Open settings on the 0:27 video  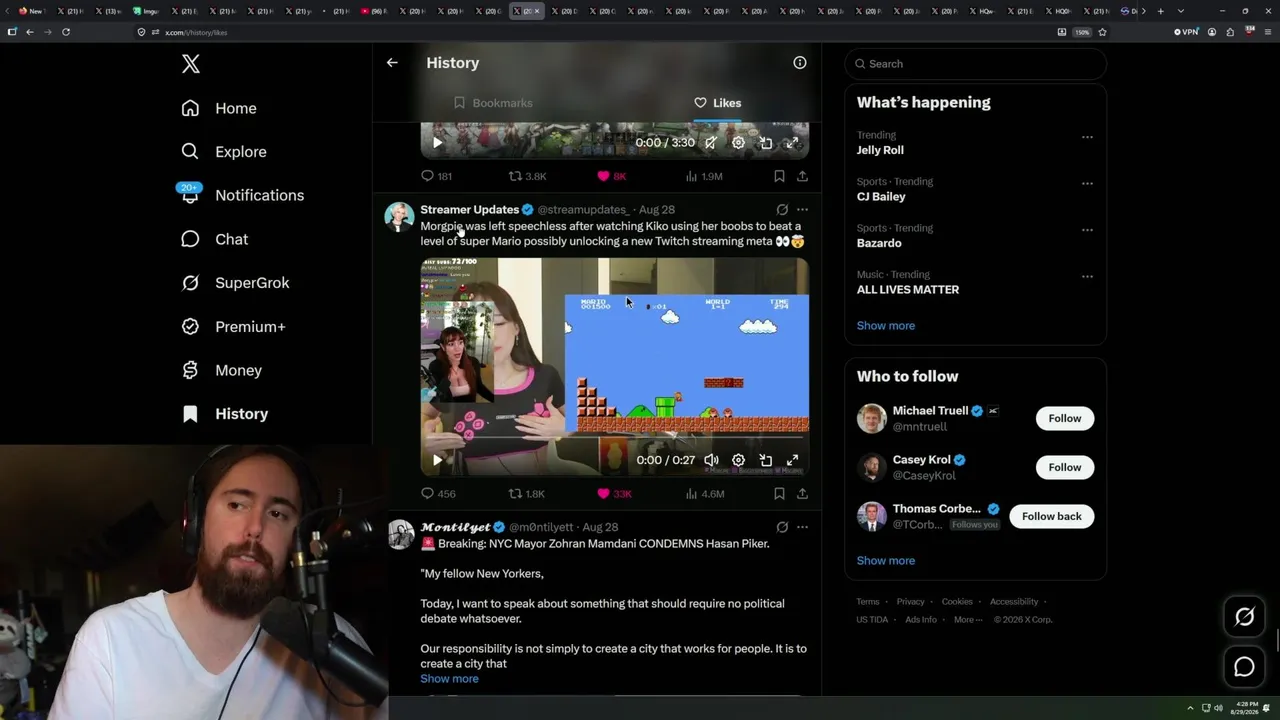click(x=738, y=460)
